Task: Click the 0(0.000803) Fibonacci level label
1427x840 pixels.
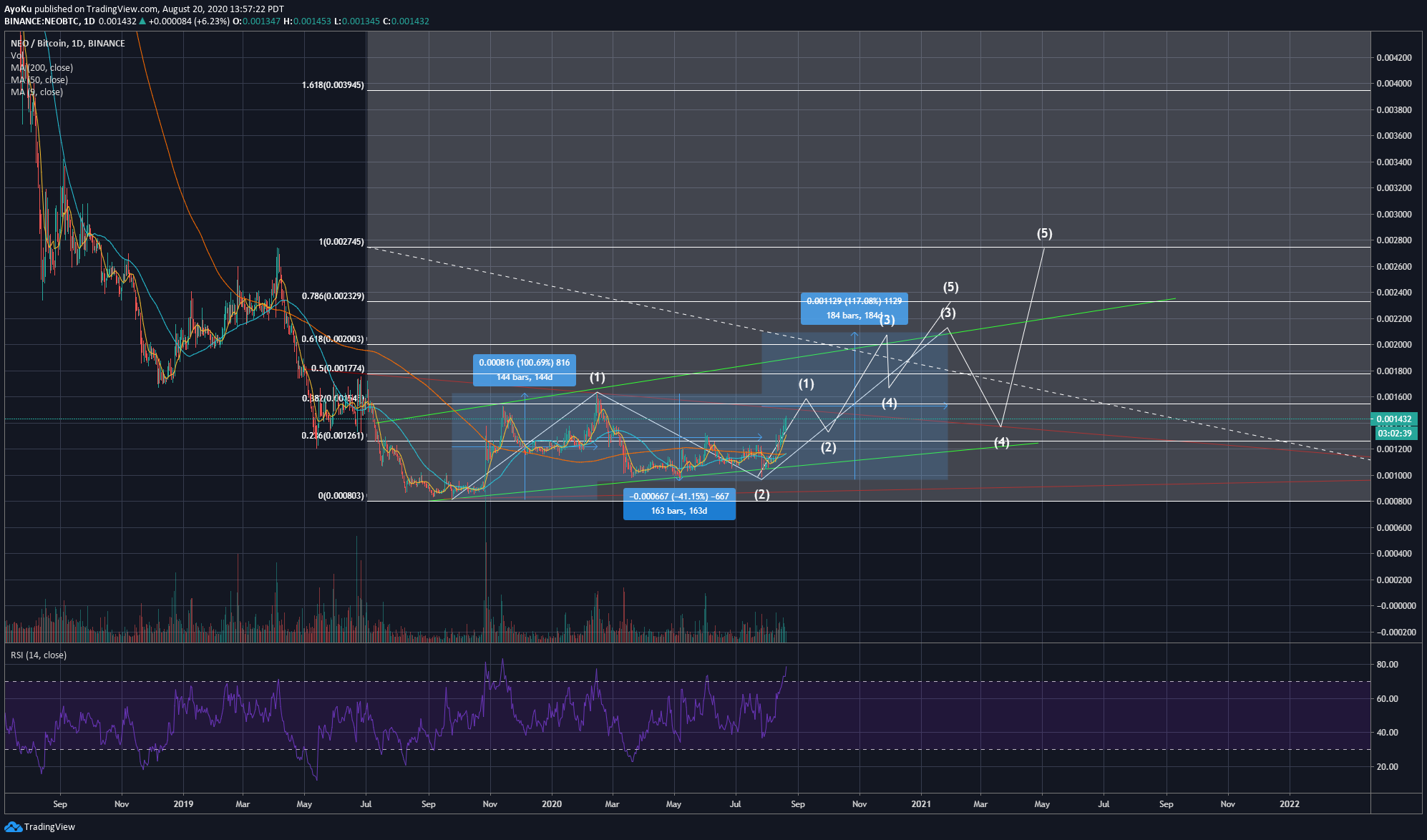Action: tap(341, 496)
